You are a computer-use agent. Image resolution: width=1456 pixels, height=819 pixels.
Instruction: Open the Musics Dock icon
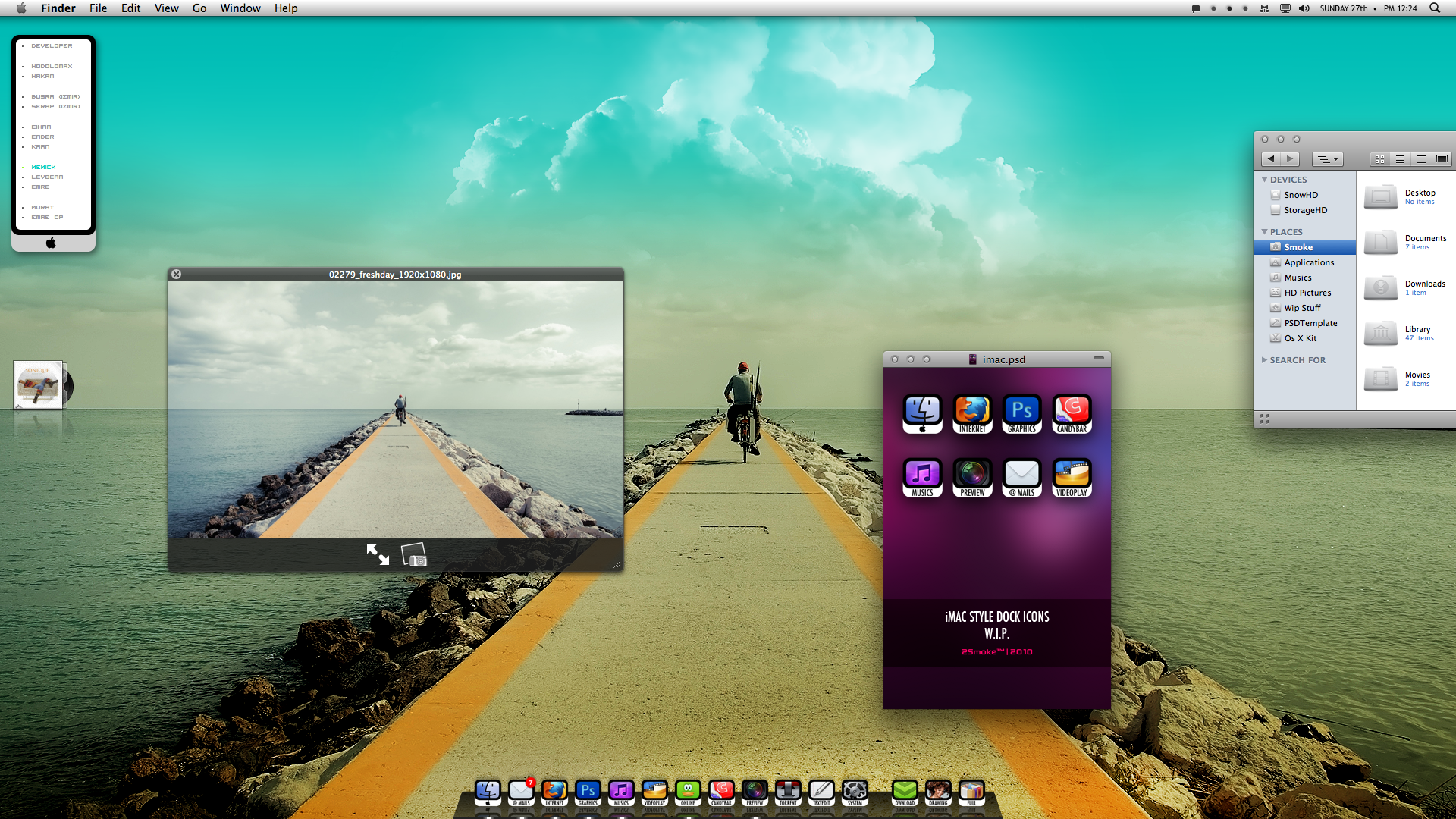tap(621, 792)
